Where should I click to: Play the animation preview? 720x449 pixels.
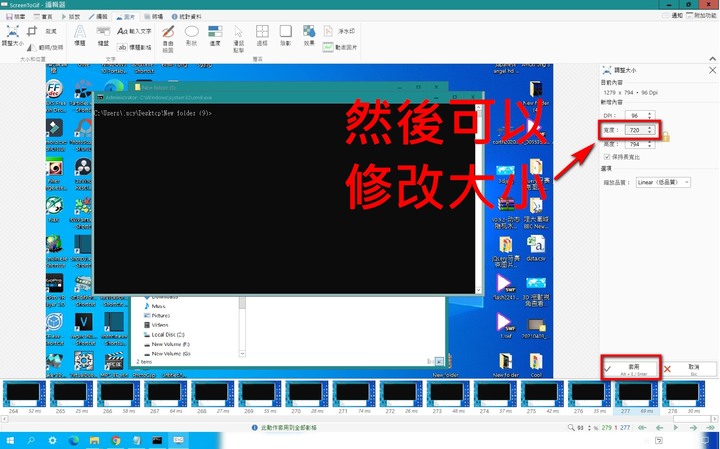pos(676,427)
